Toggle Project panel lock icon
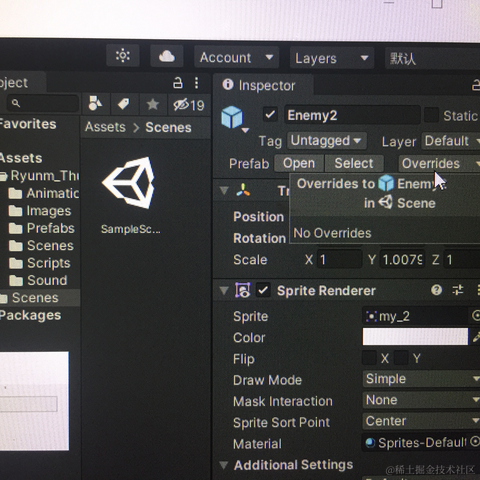Screen dimensions: 480x480 (x=178, y=83)
